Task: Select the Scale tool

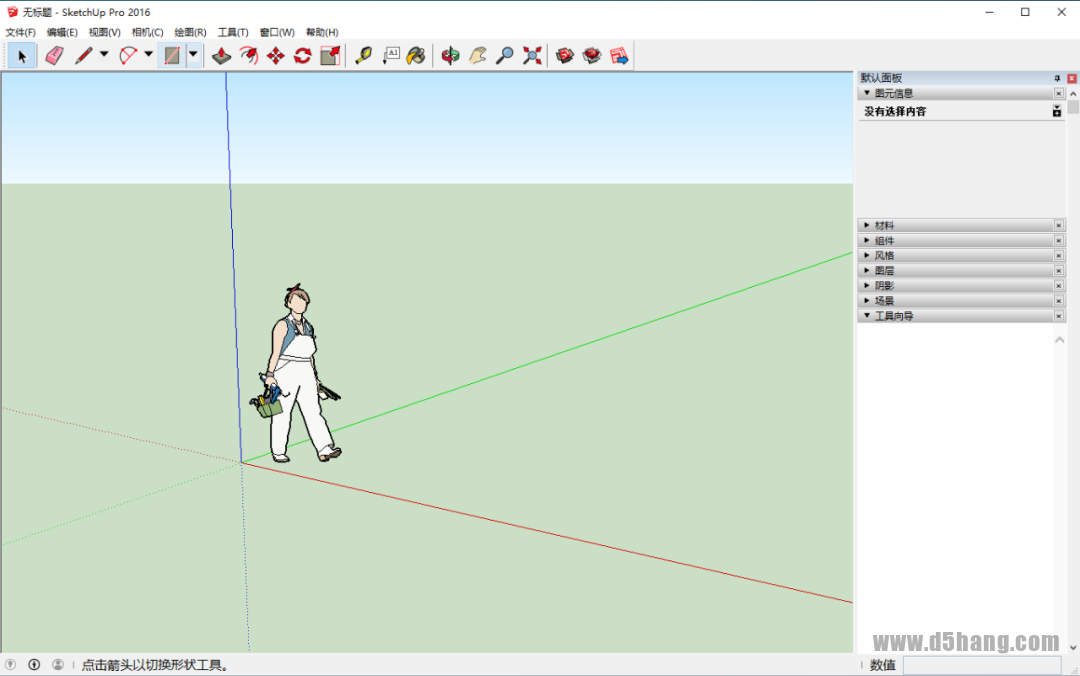Action: [330, 56]
